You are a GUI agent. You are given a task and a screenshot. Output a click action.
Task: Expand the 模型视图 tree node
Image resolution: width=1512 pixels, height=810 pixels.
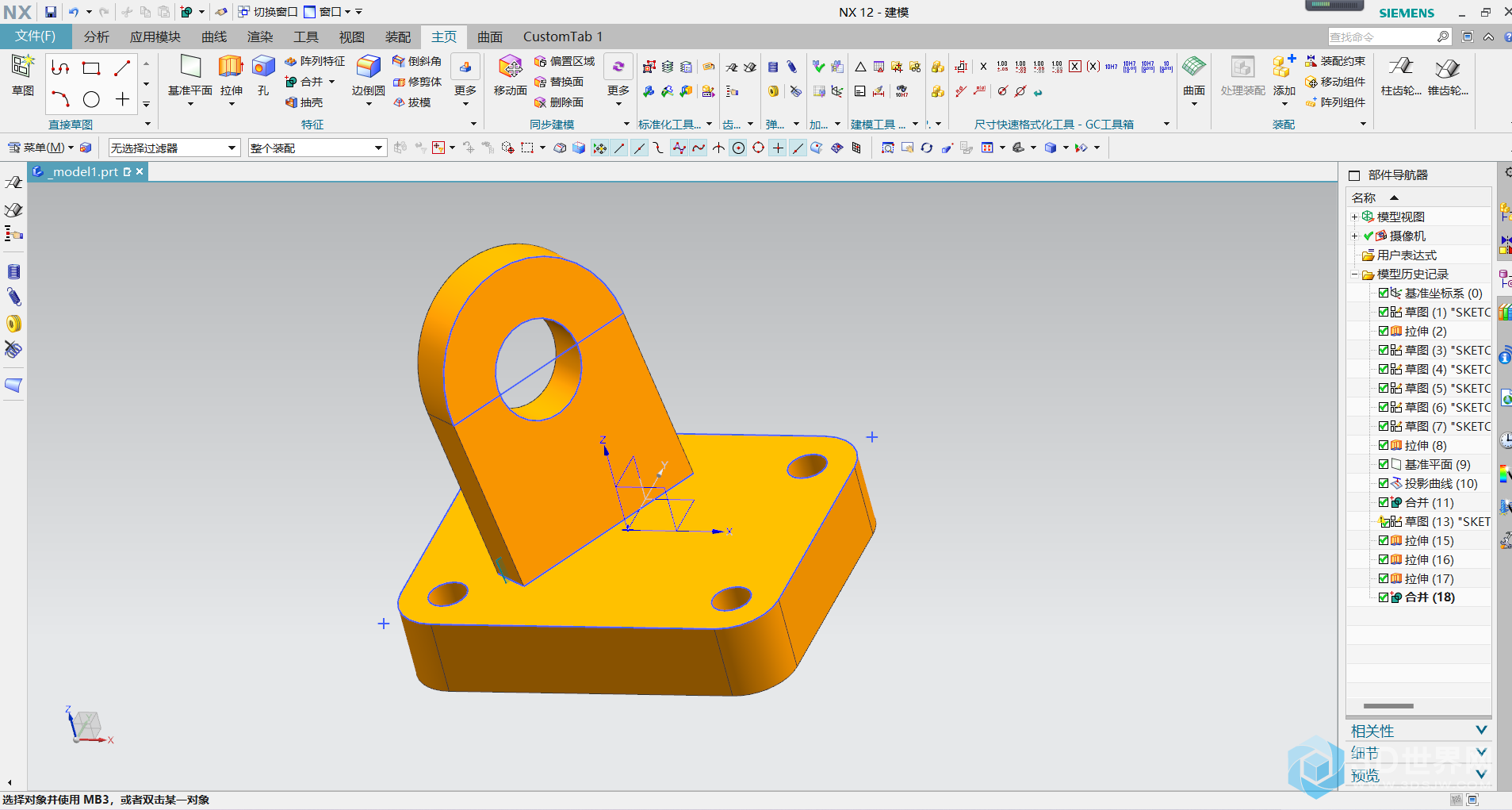pyautogui.click(x=1354, y=217)
